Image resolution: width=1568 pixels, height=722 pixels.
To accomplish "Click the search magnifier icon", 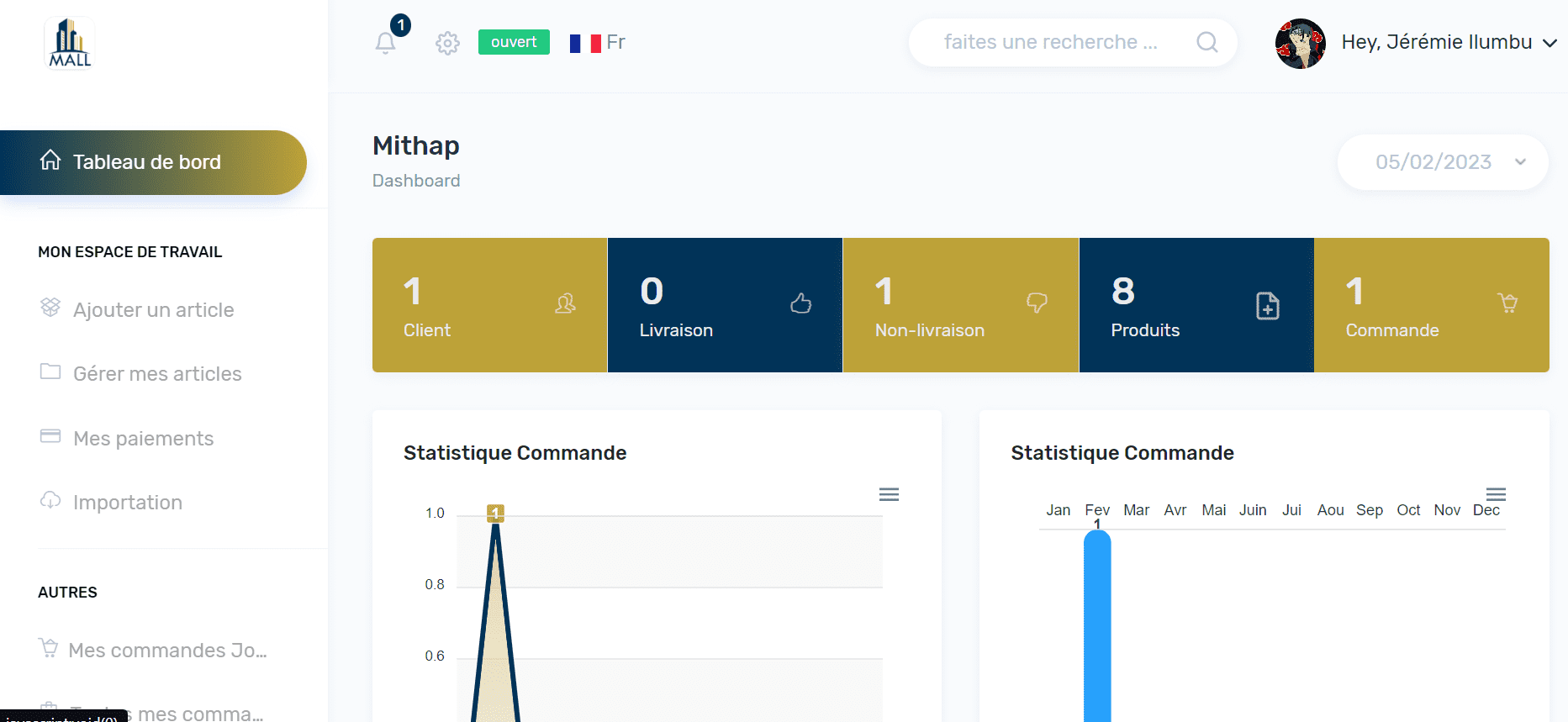I will pos(1207,42).
